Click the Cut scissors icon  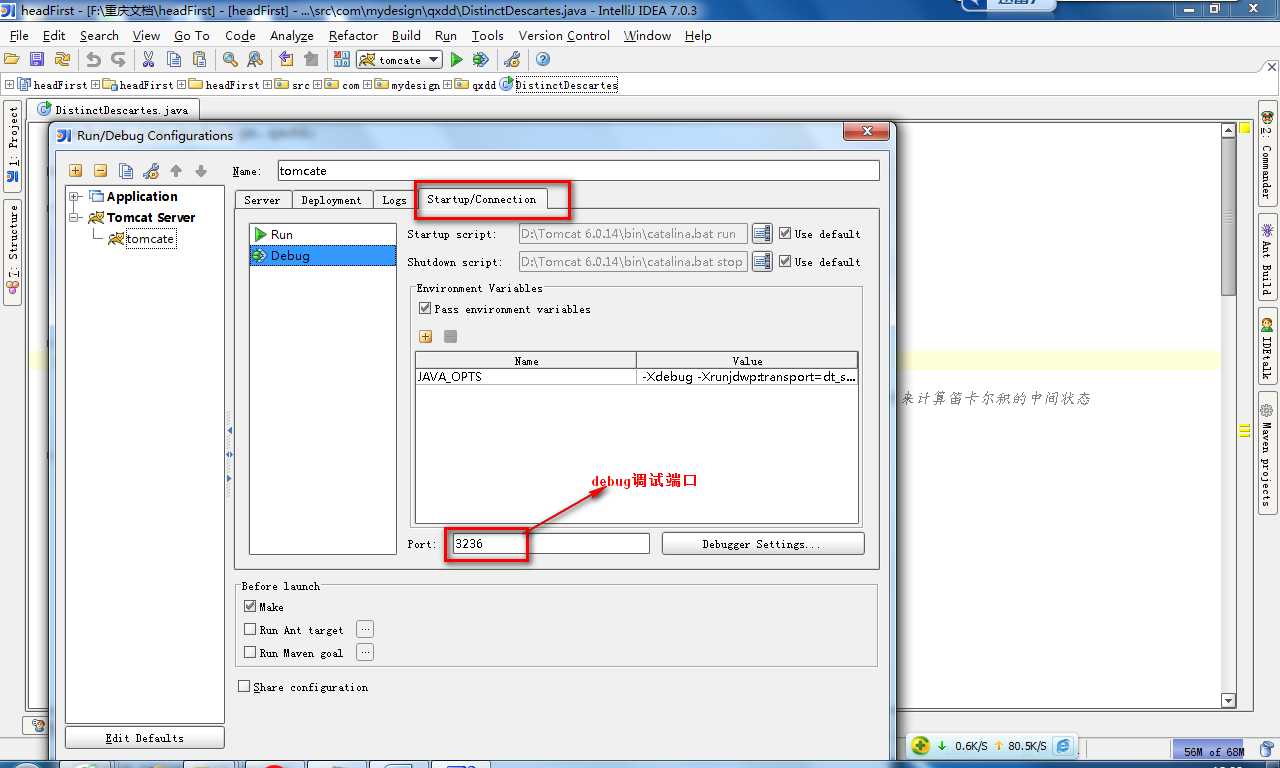(x=148, y=60)
